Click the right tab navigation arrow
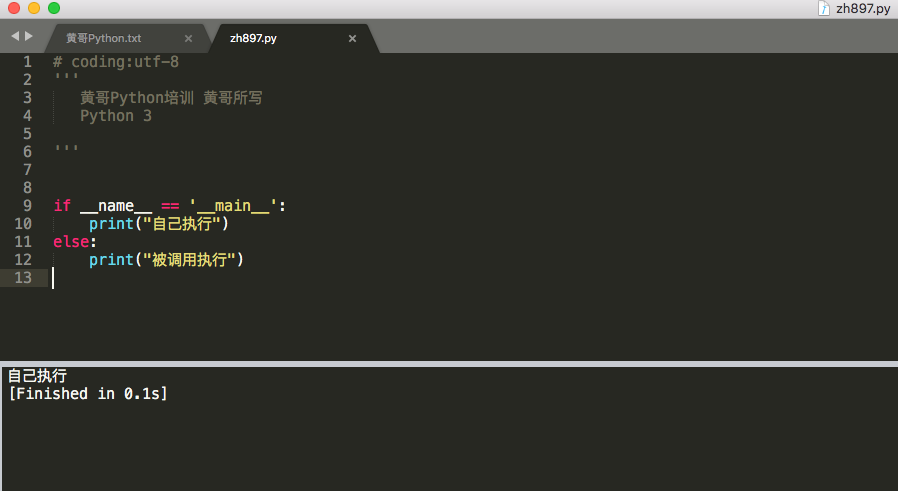This screenshot has width=898, height=491. pos(29,37)
